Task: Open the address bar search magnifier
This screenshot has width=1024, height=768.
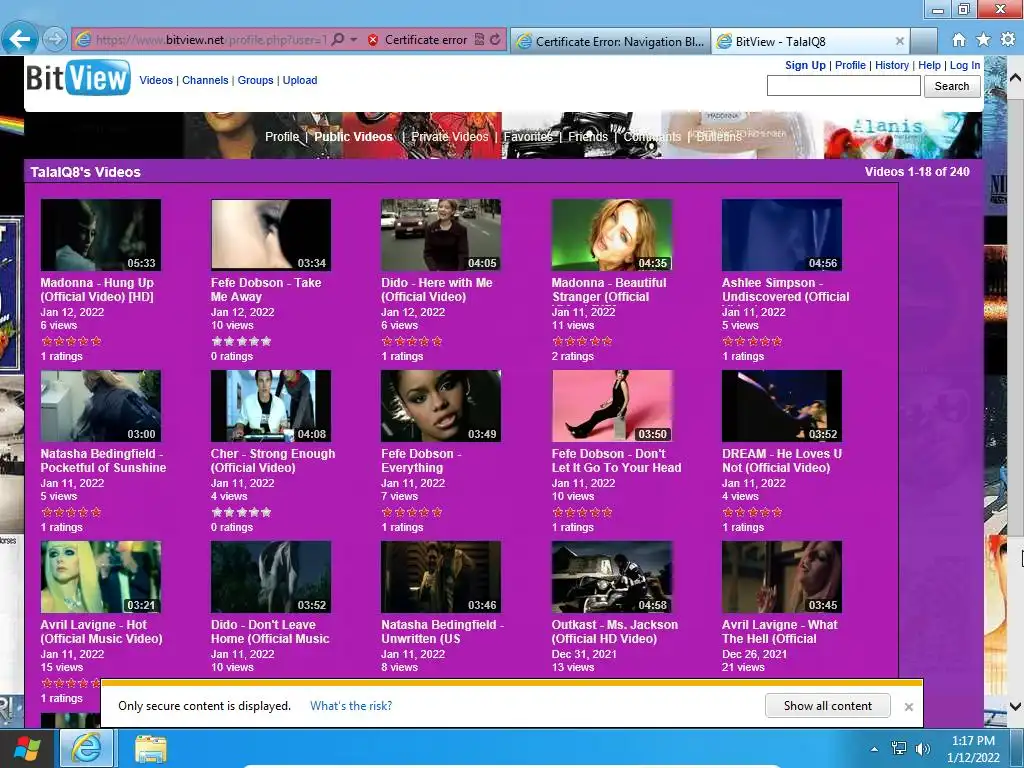Action: tap(338, 40)
